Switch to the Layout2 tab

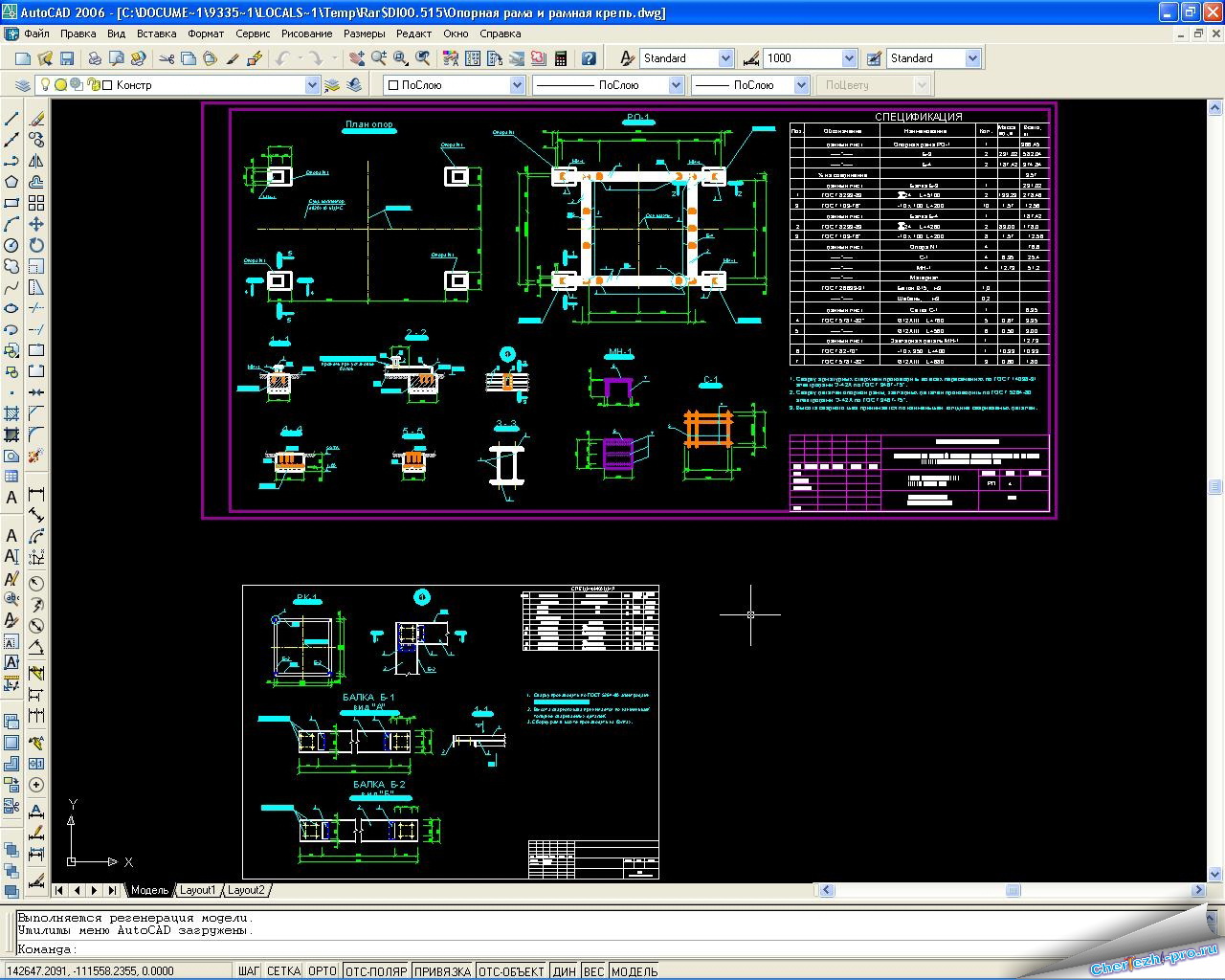(x=245, y=890)
